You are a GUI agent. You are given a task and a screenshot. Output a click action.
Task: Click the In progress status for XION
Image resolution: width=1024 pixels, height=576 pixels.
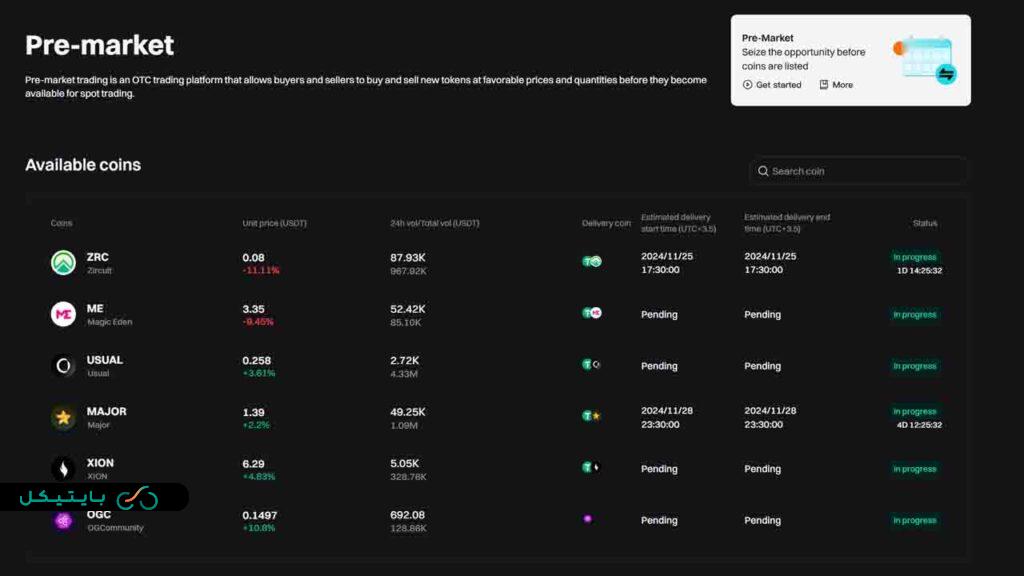(914, 469)
